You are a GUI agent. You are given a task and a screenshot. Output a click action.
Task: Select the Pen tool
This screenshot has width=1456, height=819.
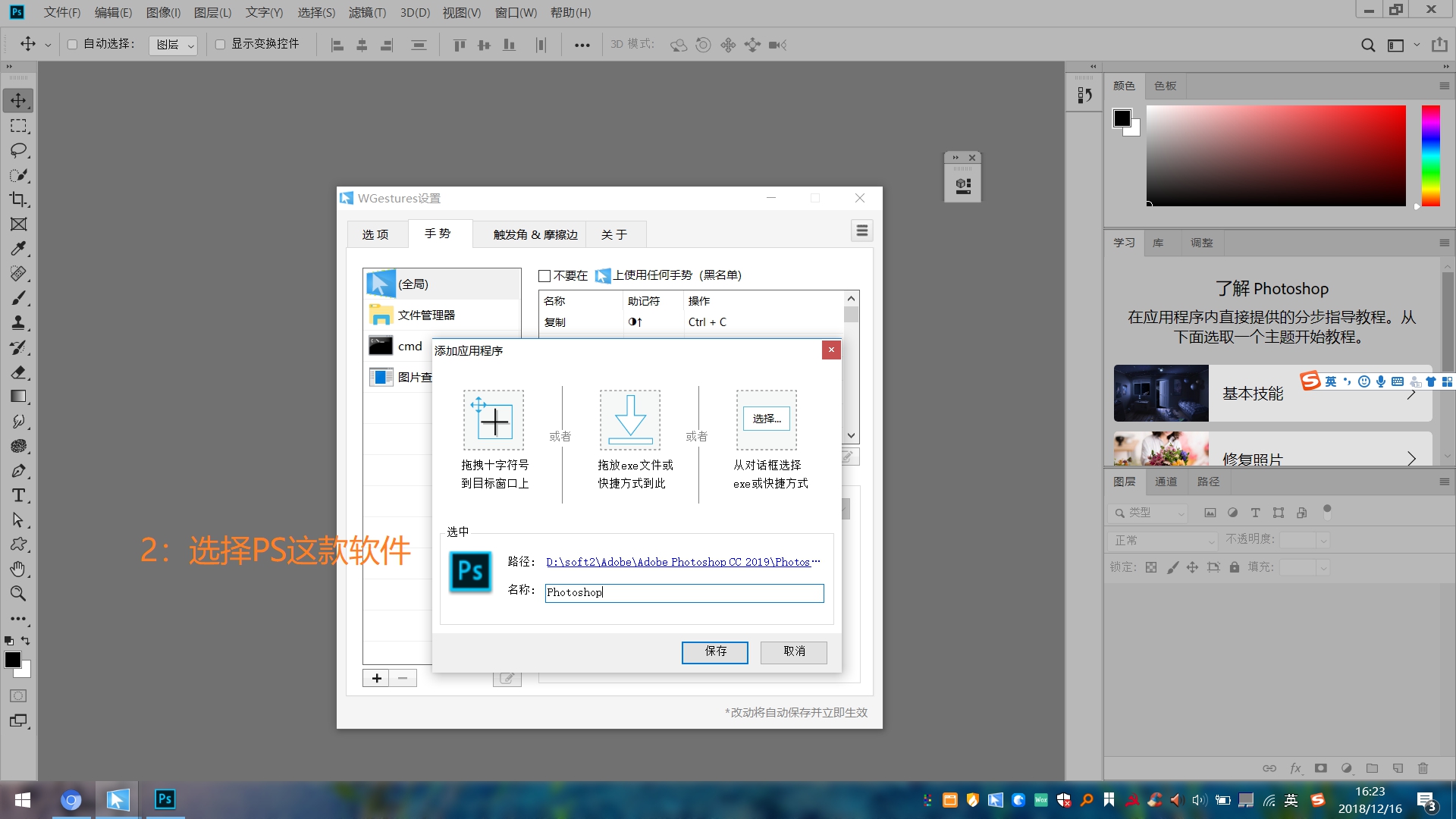point(18,471)
